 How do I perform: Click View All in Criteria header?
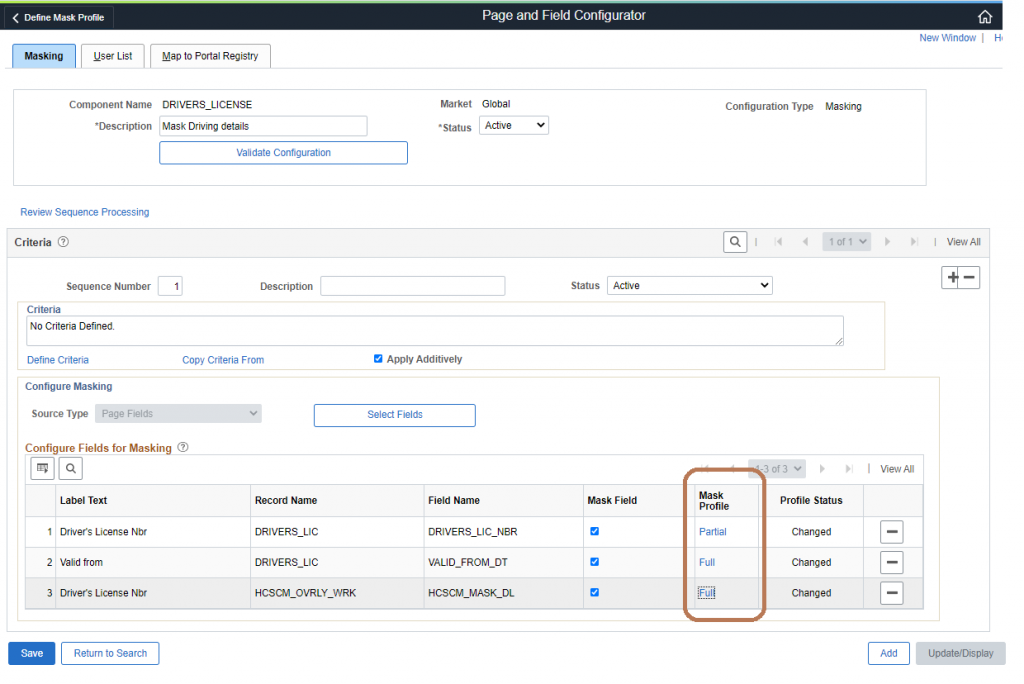click(x=964, y=242)
